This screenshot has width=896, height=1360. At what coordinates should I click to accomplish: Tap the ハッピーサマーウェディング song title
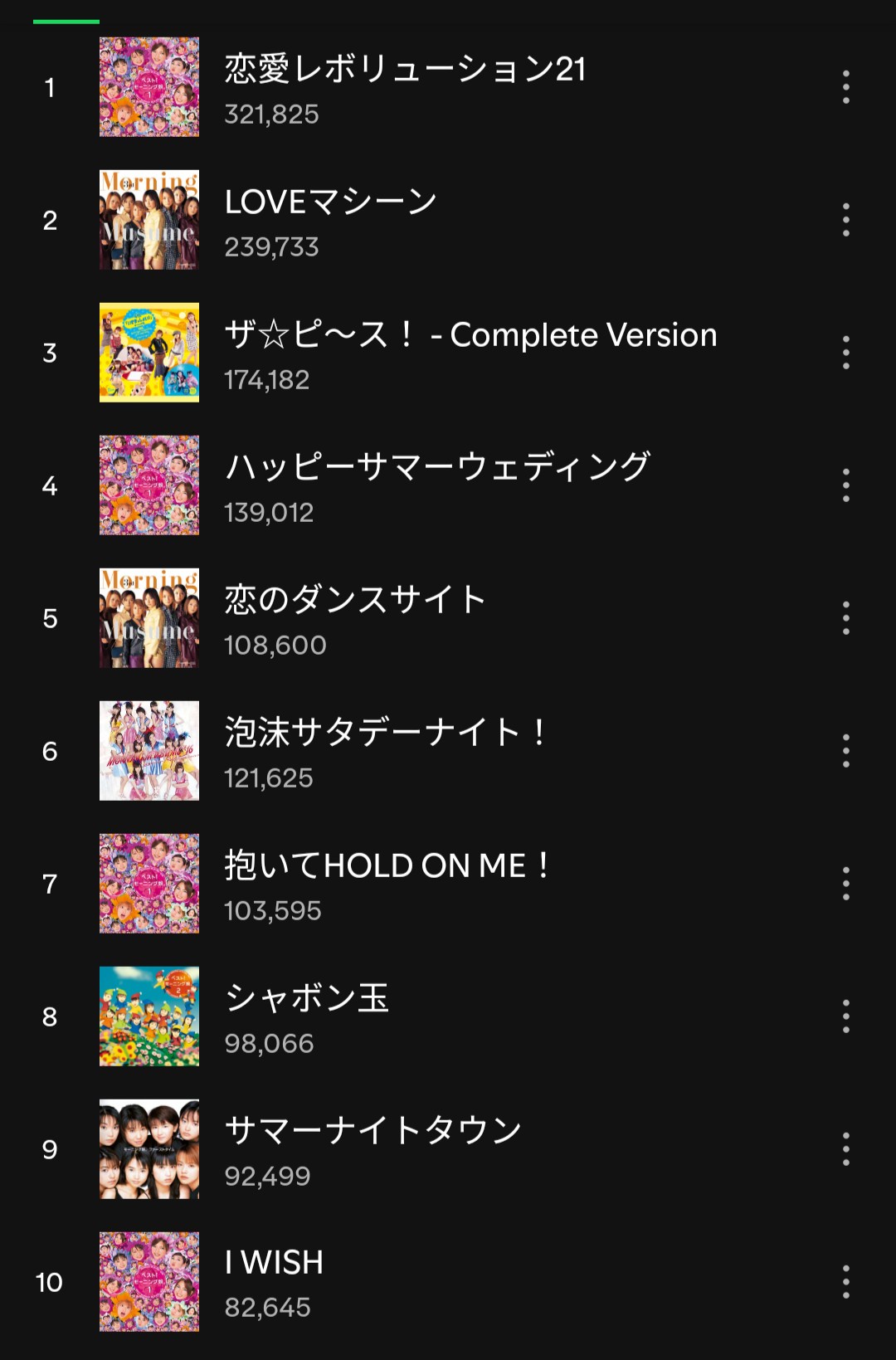437,468
